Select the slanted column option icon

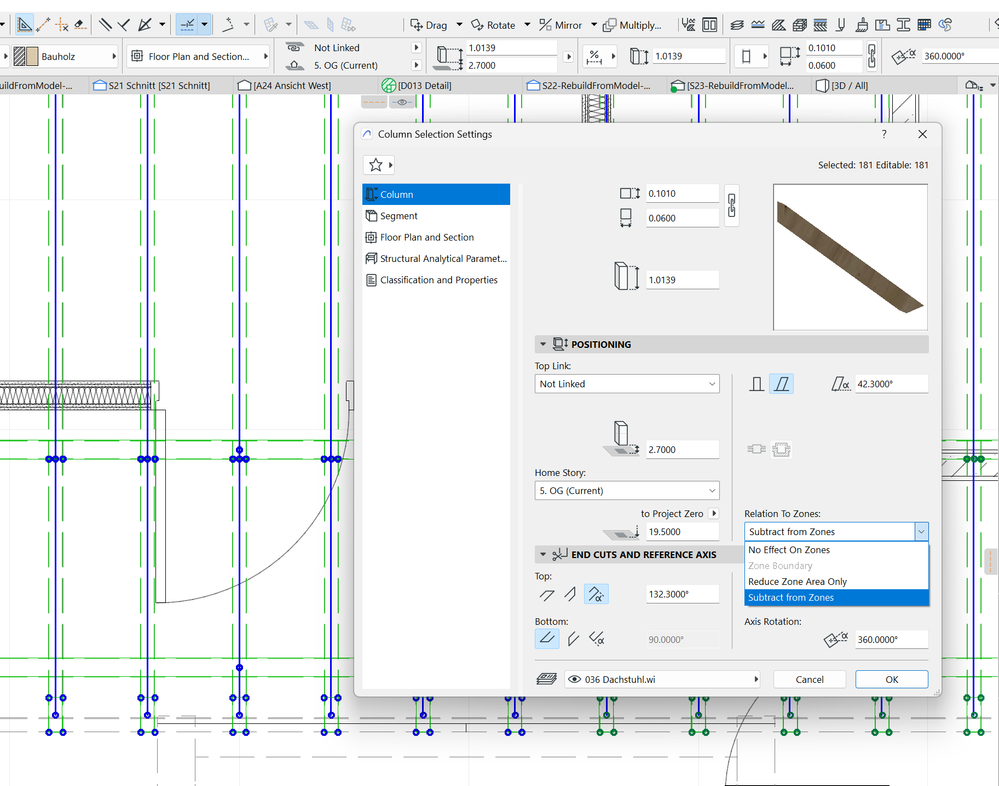(782, 384)
